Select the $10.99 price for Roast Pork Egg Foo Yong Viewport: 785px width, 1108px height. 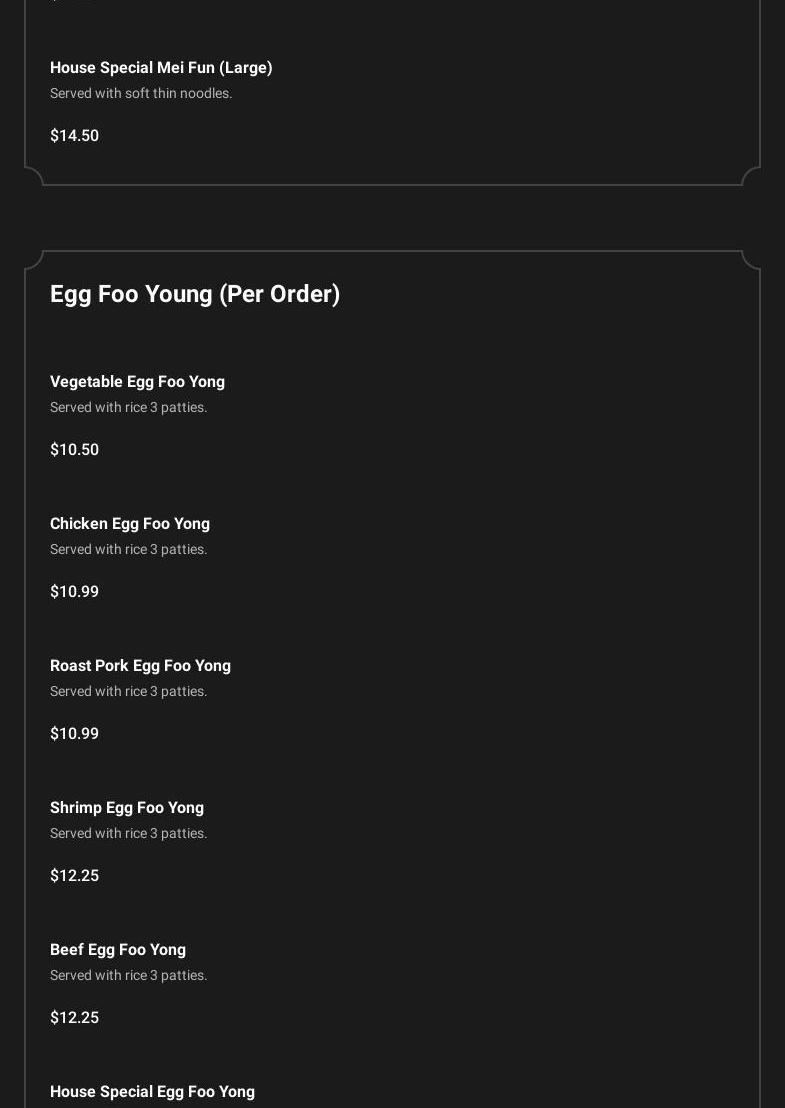tap(74, 734)
